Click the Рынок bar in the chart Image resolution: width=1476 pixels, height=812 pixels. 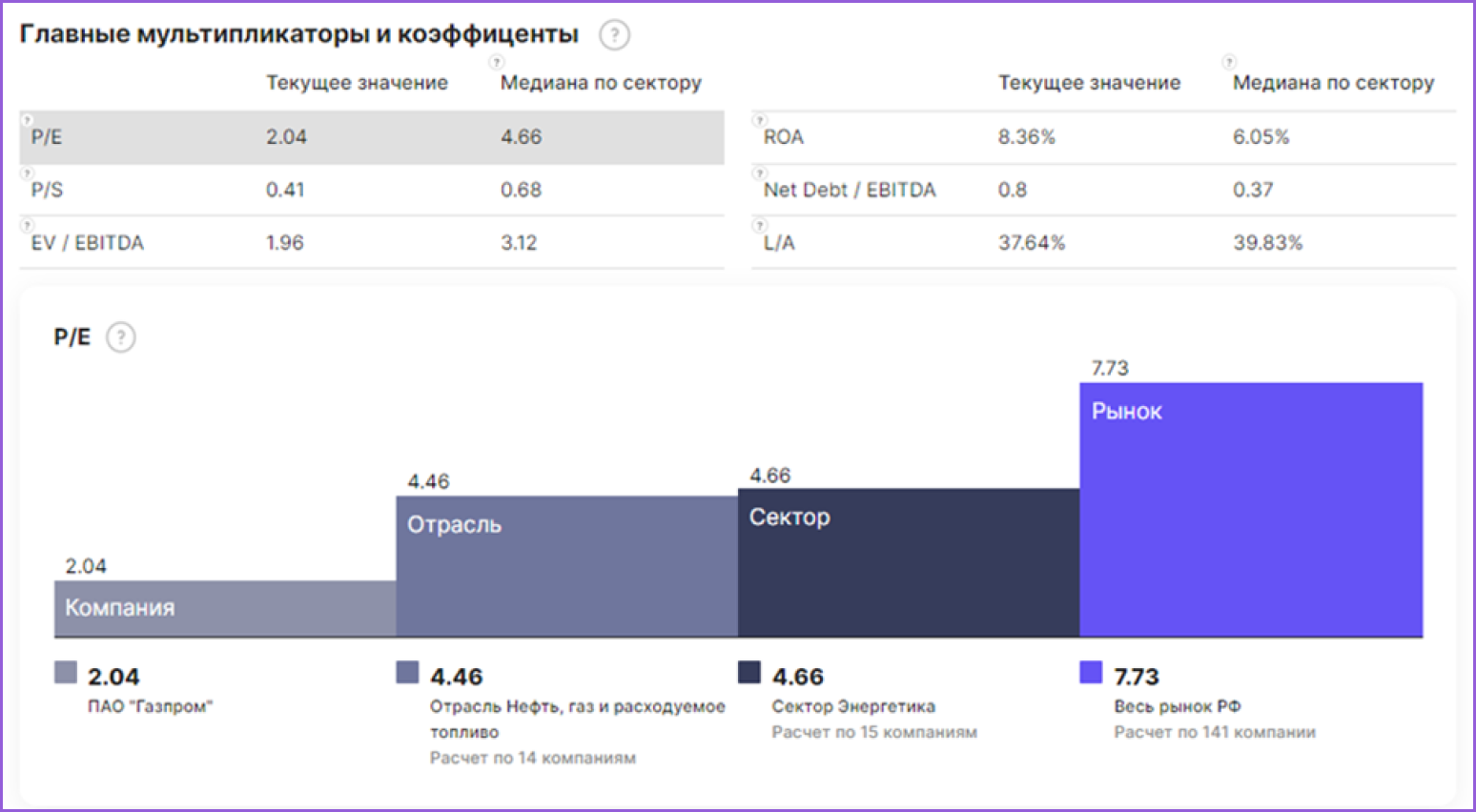pyautogui.click(x=1251, y=510)
